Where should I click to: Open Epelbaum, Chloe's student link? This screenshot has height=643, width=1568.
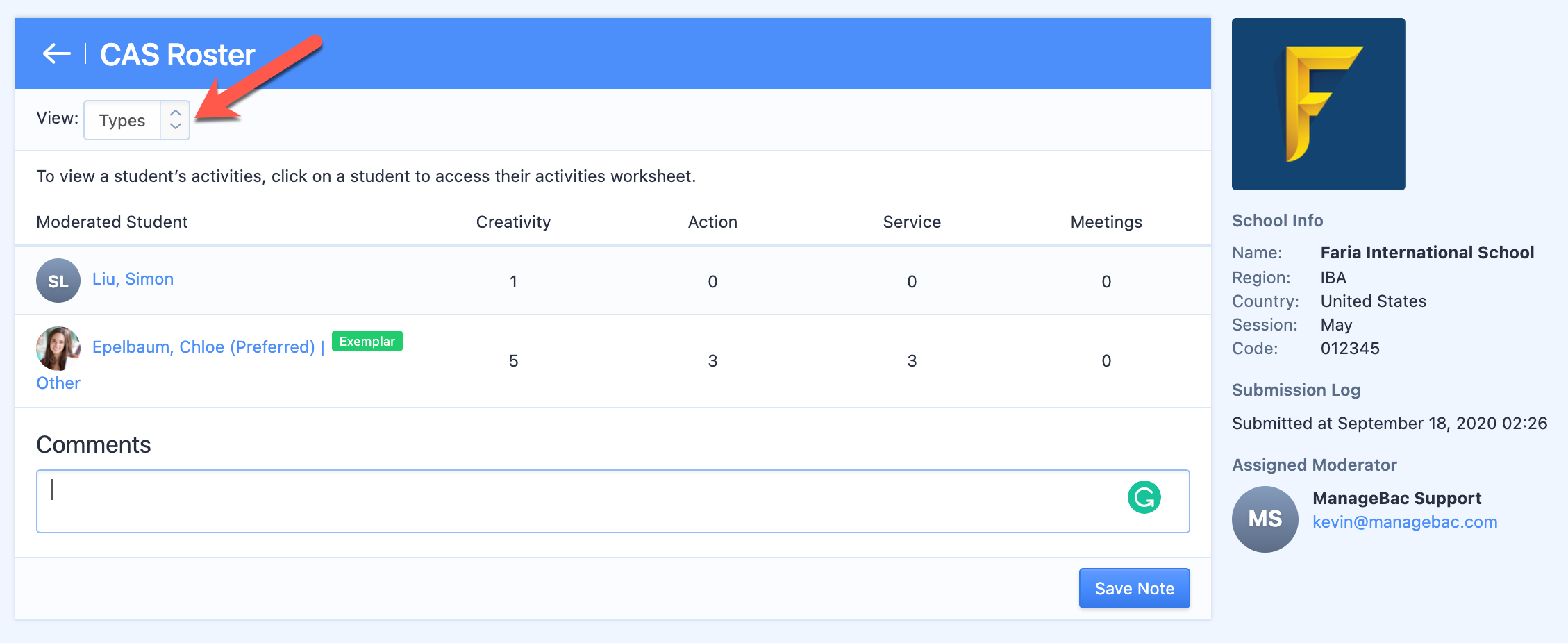point(203,347)
